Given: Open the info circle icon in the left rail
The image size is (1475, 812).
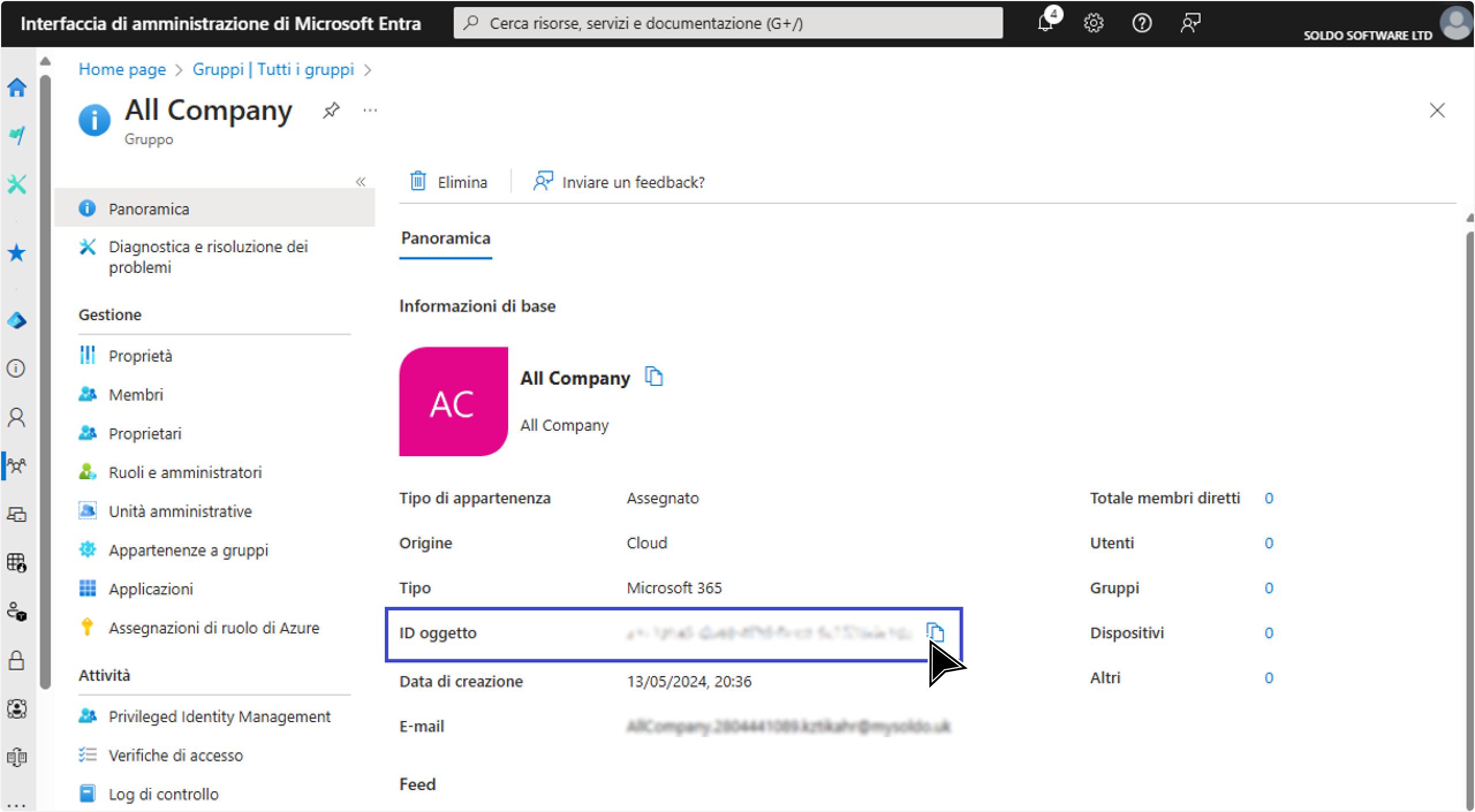Looking at the screenshot, I should pyautogui.click(x=16, y=369).
